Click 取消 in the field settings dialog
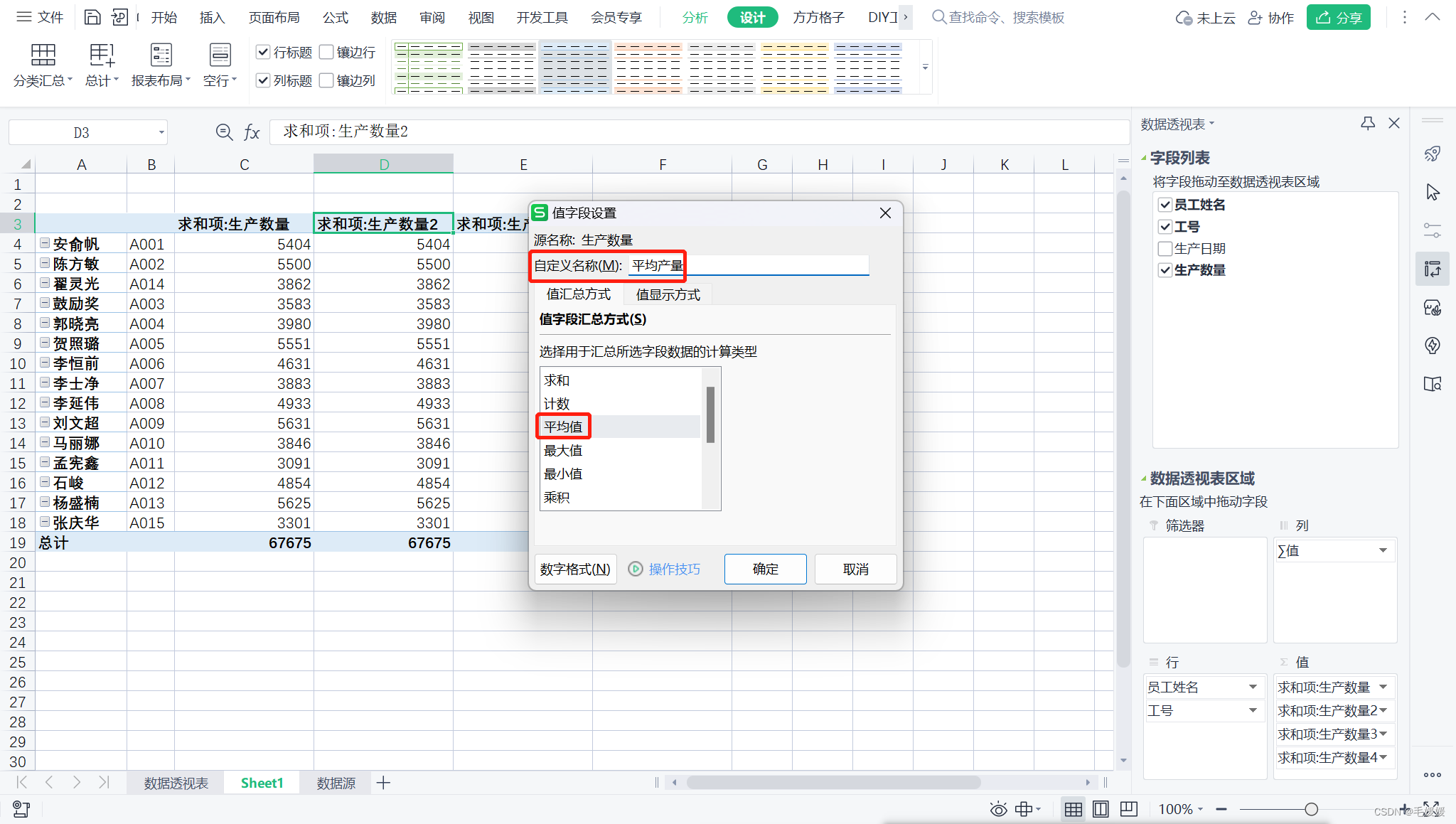Image resolution: width=1456 pixels, height=824 pixels. pos(855,569)
